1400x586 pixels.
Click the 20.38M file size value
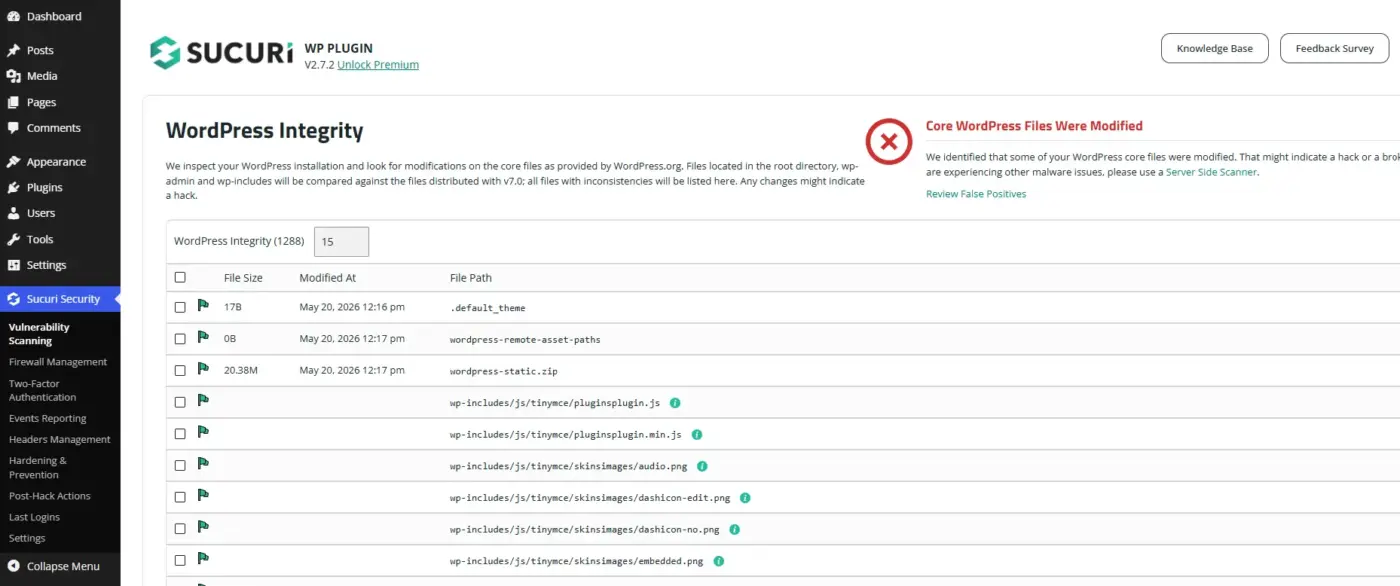(241, 370)
